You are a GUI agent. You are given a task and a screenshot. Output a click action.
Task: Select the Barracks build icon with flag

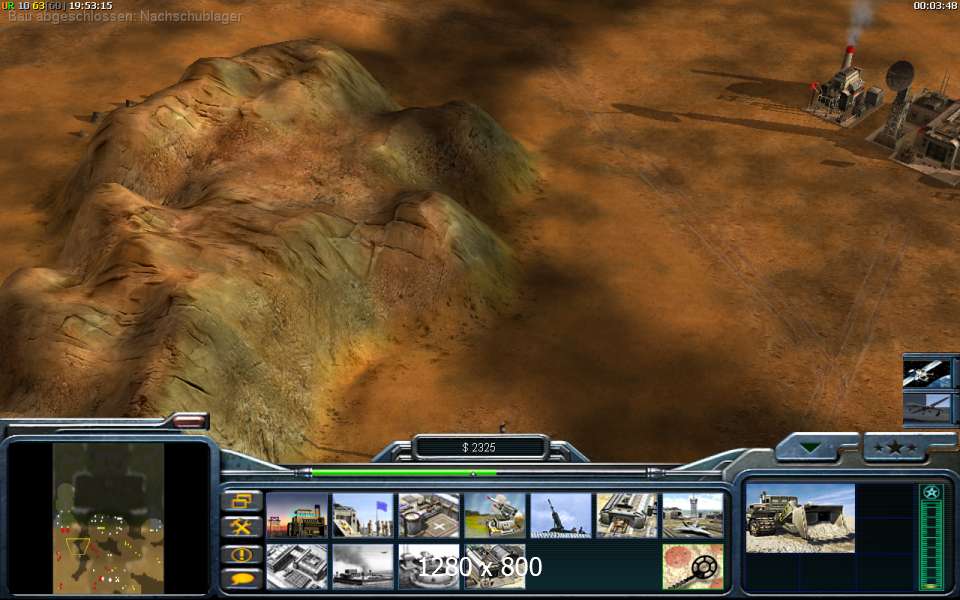(363, 516)
